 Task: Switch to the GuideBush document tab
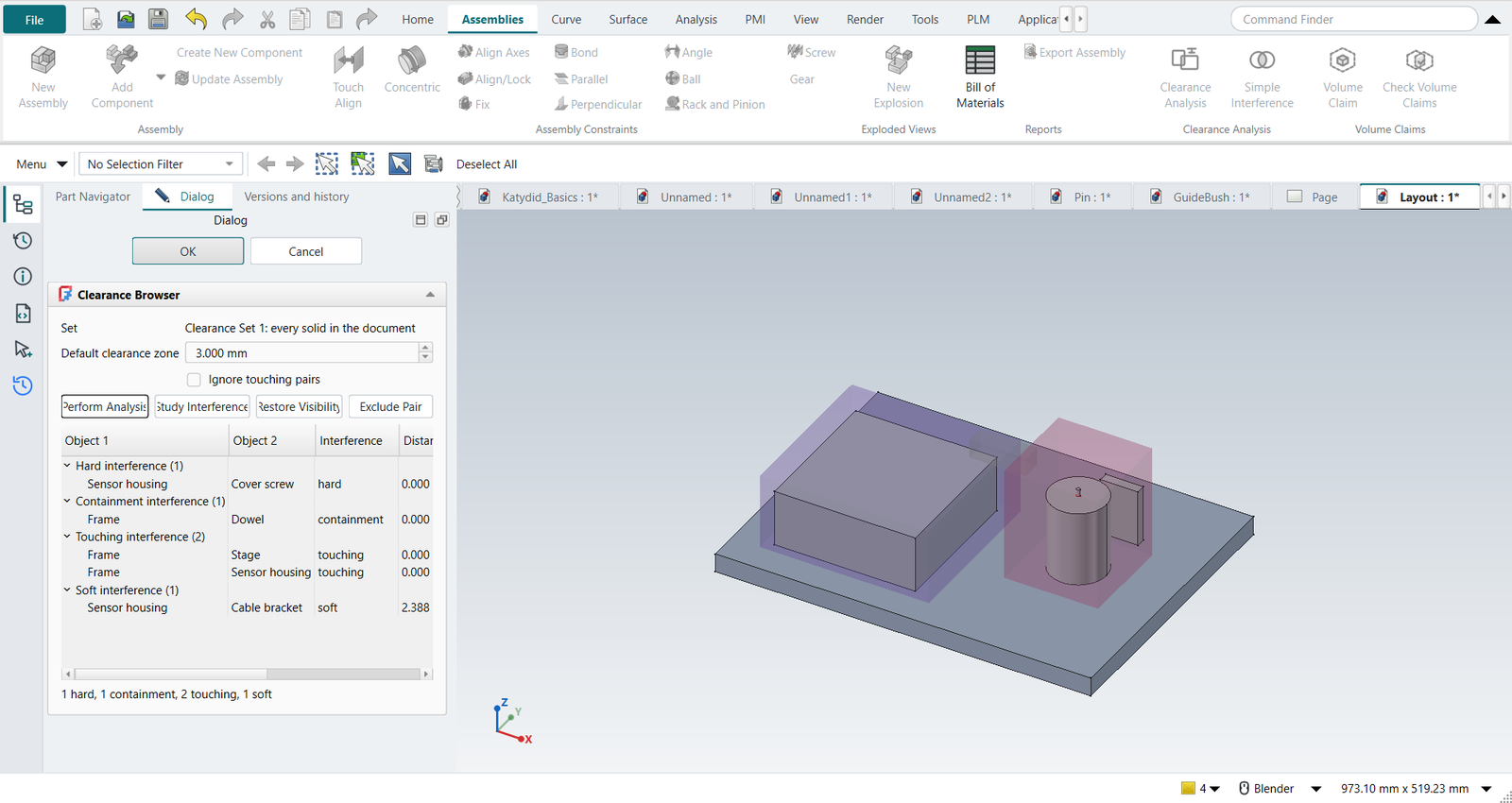[1200, 197]
